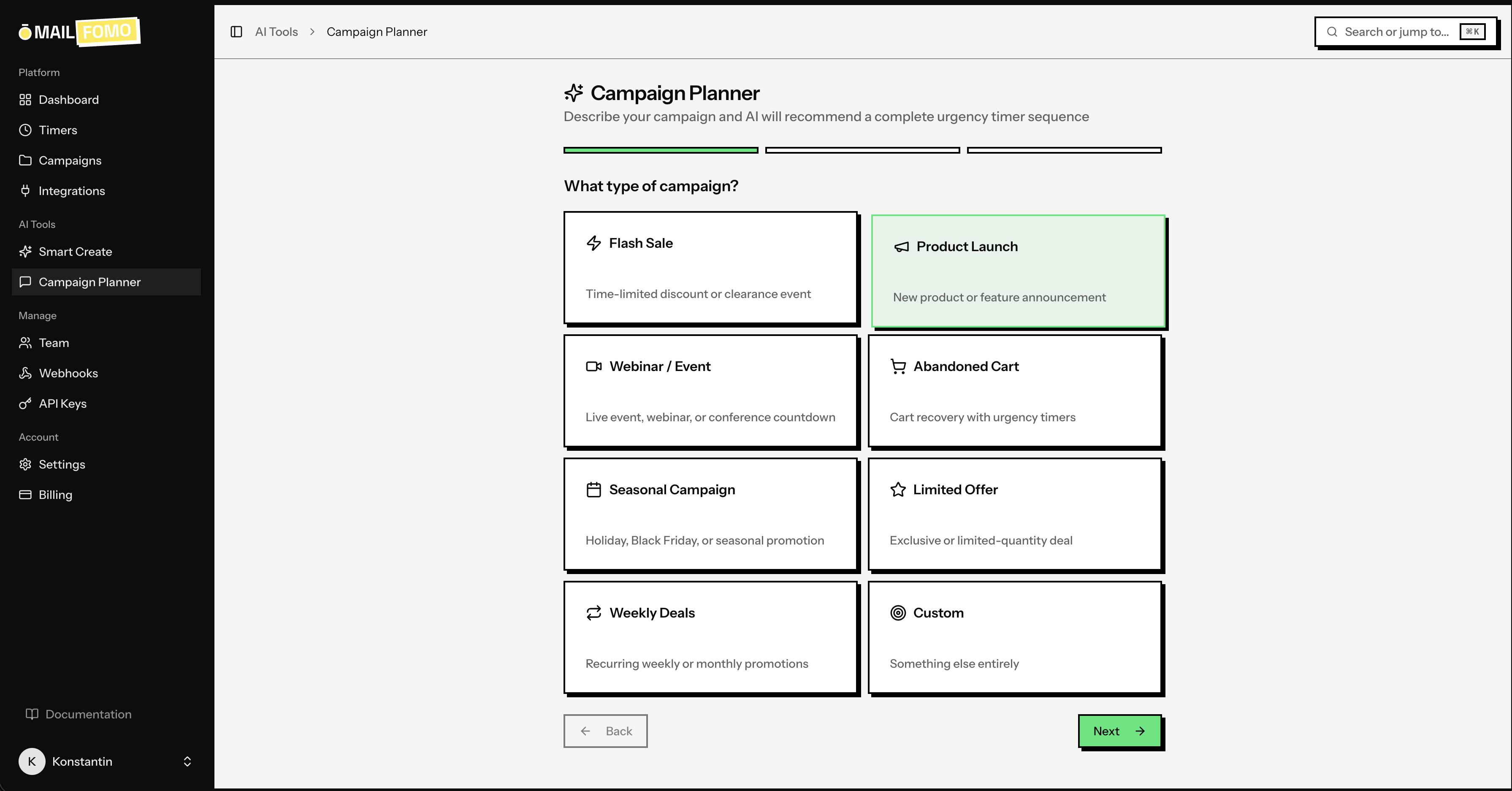Pick the Custom campaign type card

[x=1014, y=637]
